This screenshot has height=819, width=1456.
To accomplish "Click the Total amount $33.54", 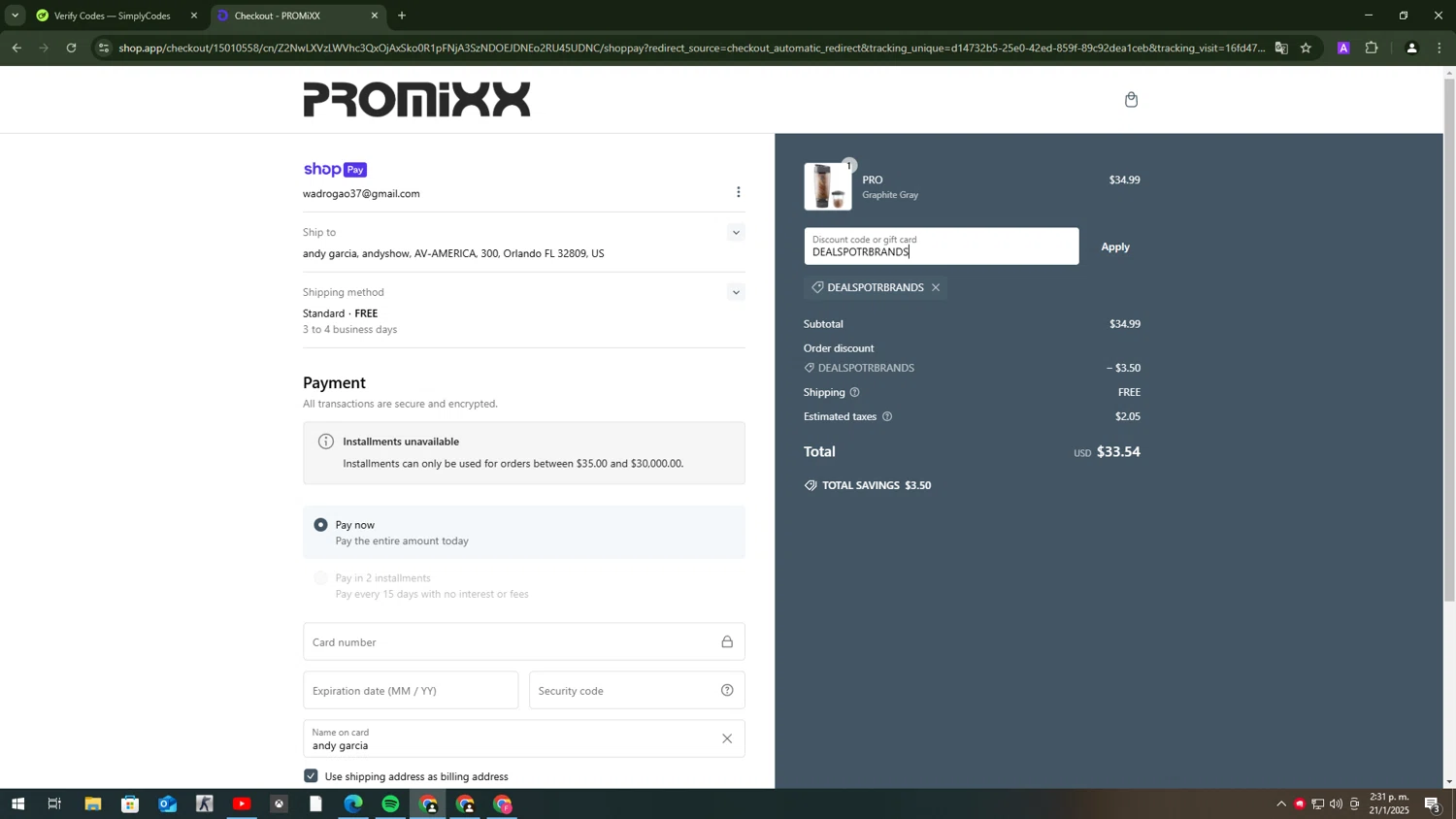I will (1118, 451).
